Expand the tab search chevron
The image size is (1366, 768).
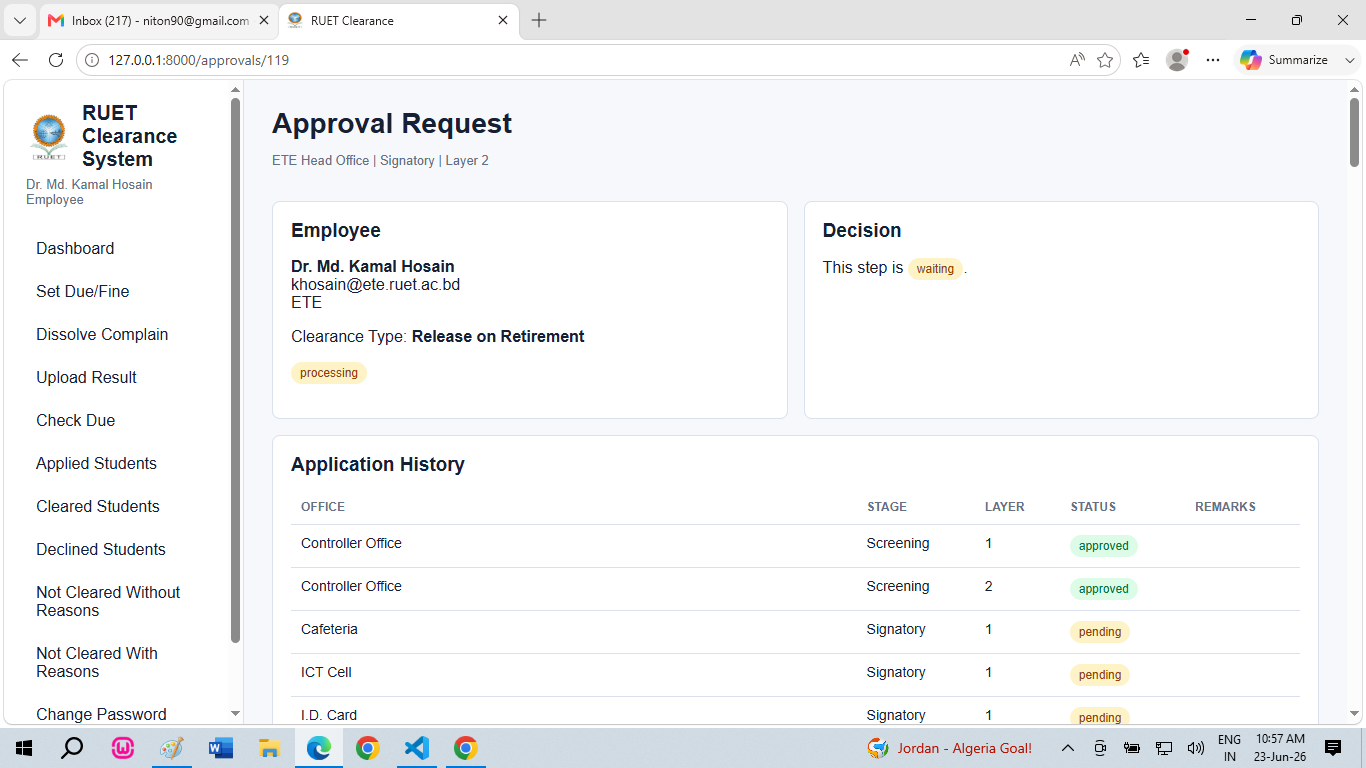pos(20,20)
